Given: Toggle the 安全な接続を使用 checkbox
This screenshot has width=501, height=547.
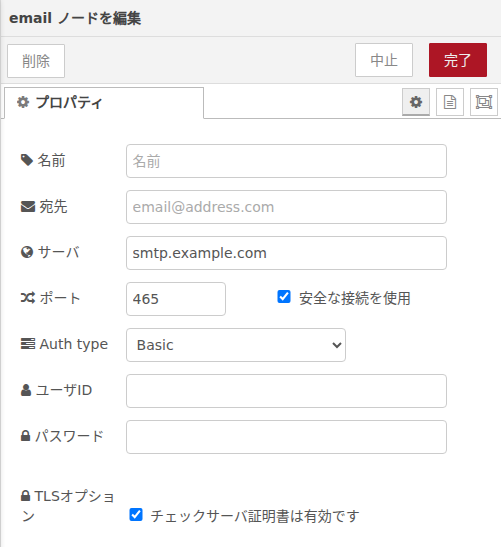Looking at the screenshot, I should 284,297.
